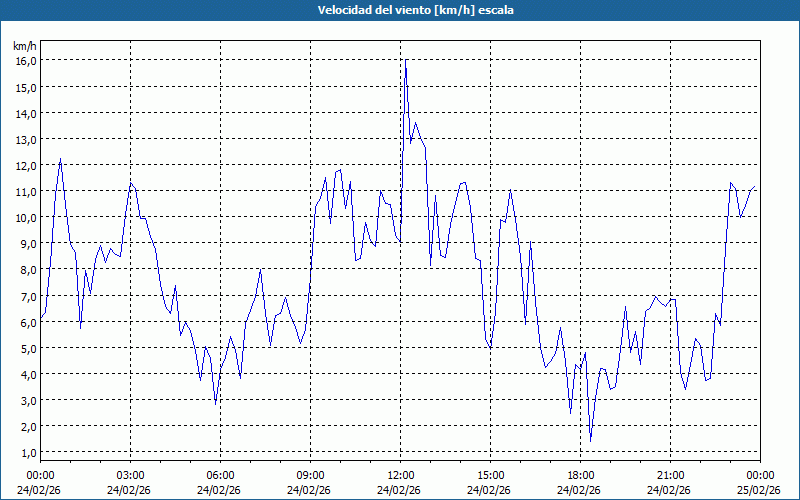The height and width of the screenshot is (500, 800).
Task: Click the highest wind peak just after 12:00
Action: pos(405,61)
